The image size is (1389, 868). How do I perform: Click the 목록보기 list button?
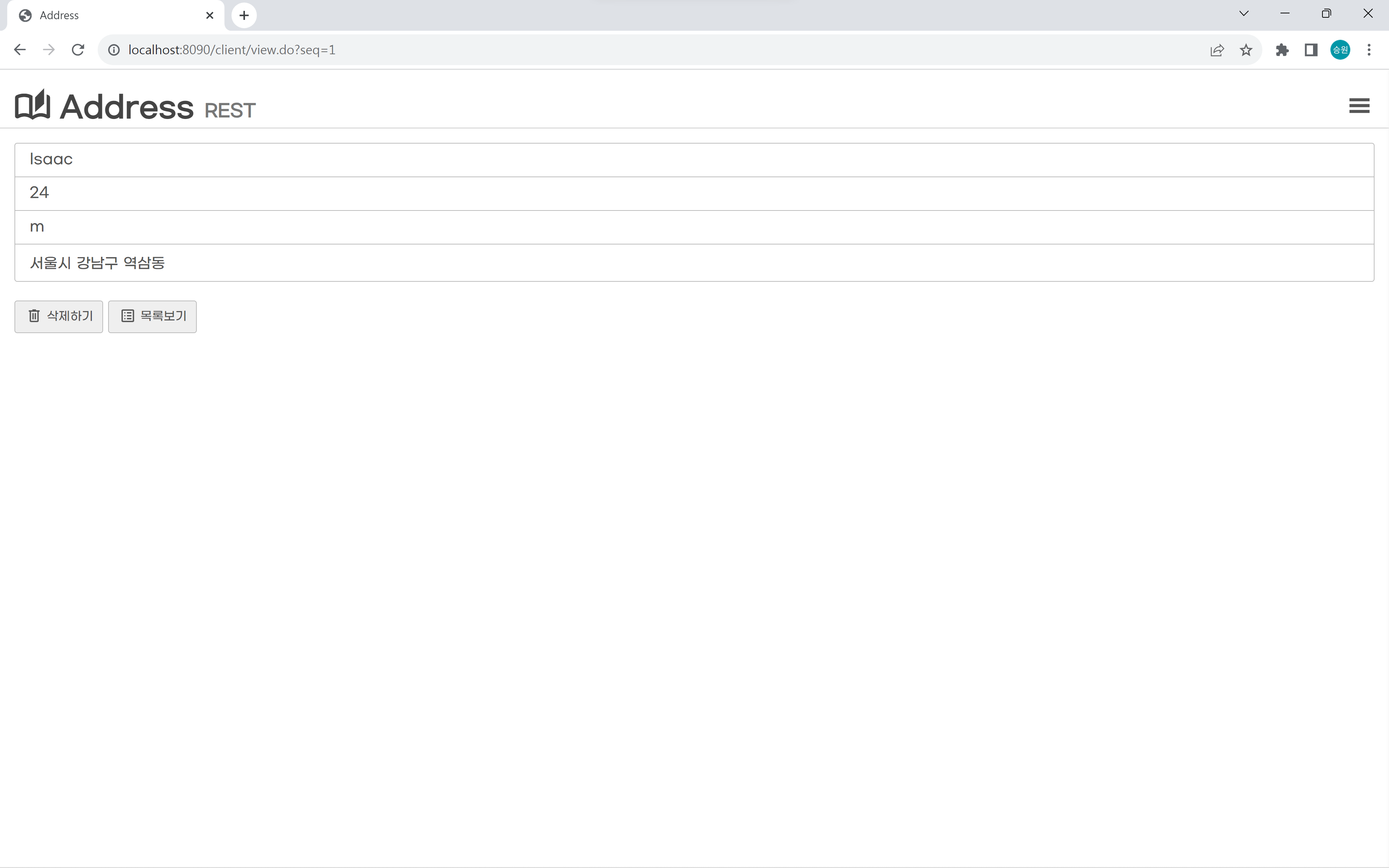click(152, 316)
